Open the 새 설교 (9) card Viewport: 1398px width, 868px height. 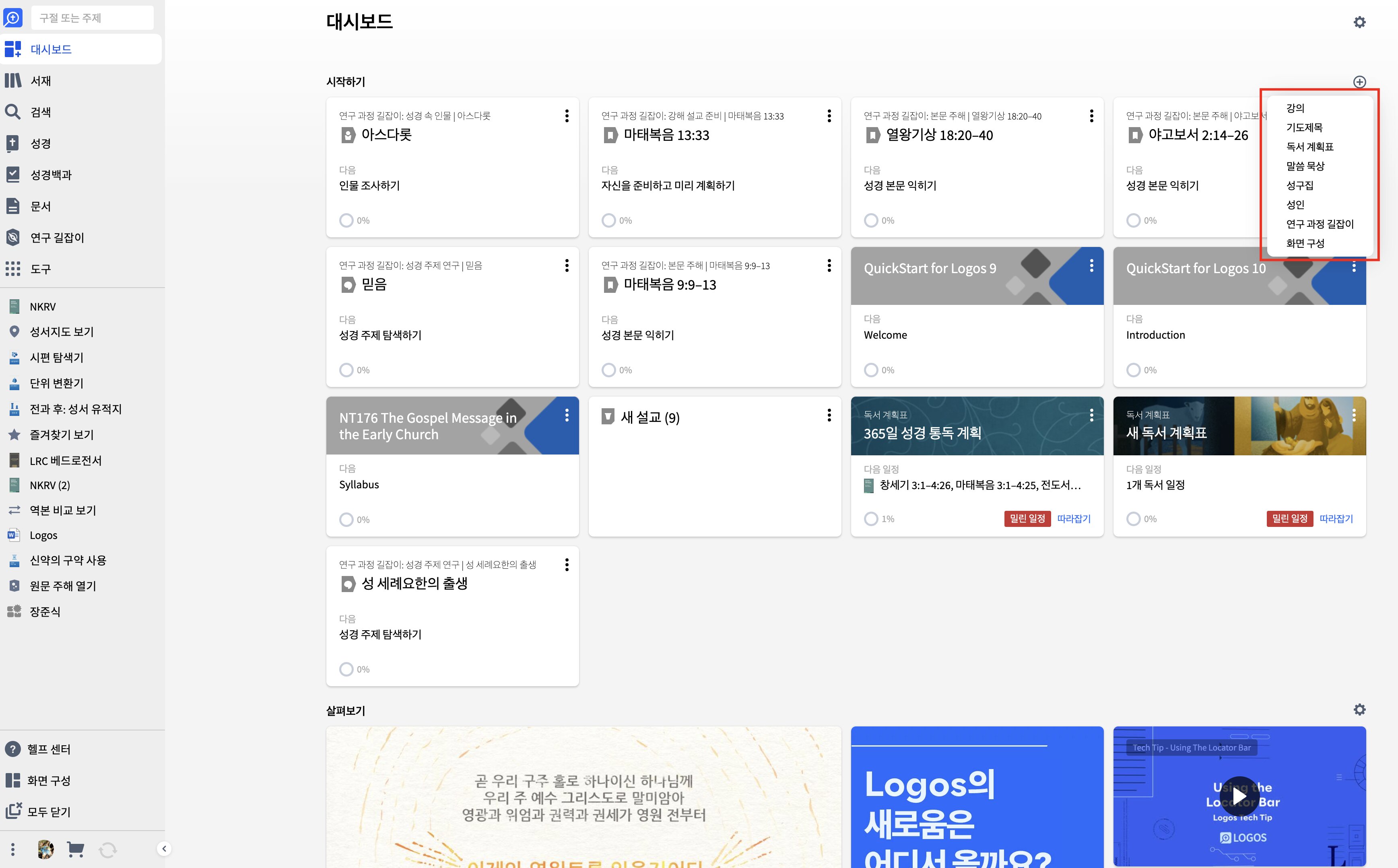click(715, 466)
